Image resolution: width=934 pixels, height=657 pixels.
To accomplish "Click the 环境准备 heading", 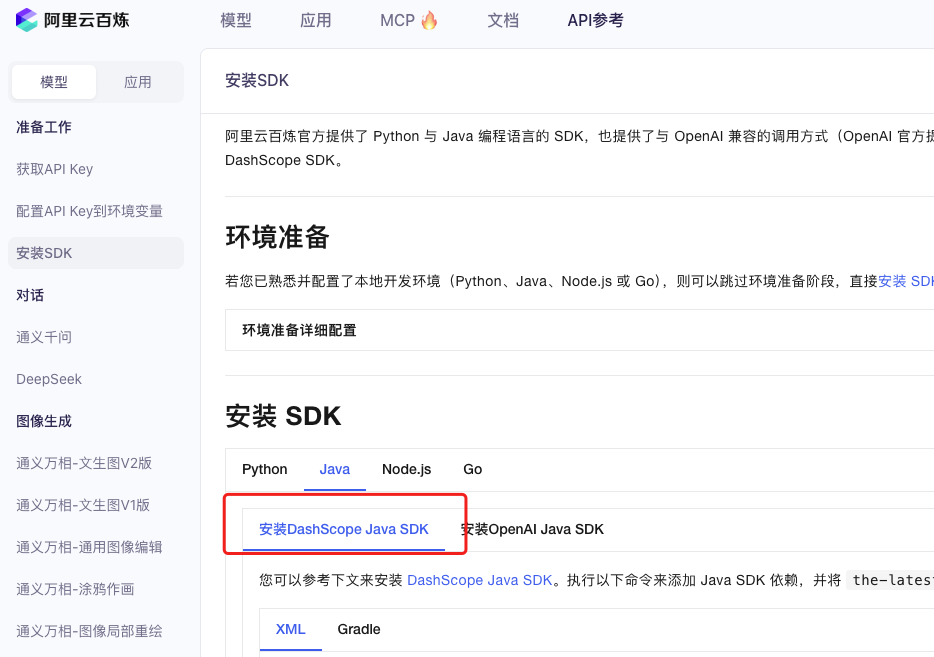I will point(277,236).
